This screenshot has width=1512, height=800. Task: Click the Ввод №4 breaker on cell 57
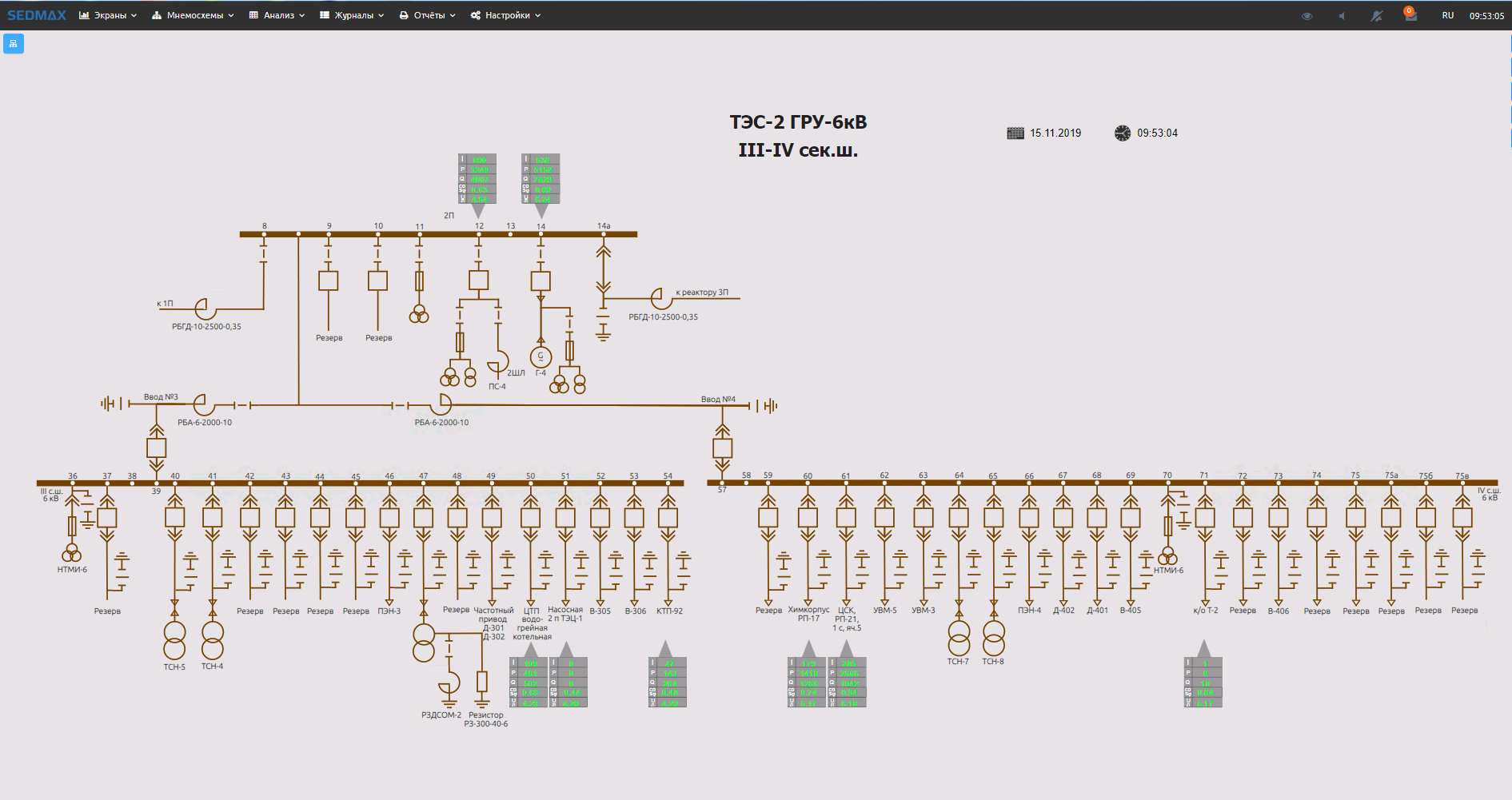(722, 448)
